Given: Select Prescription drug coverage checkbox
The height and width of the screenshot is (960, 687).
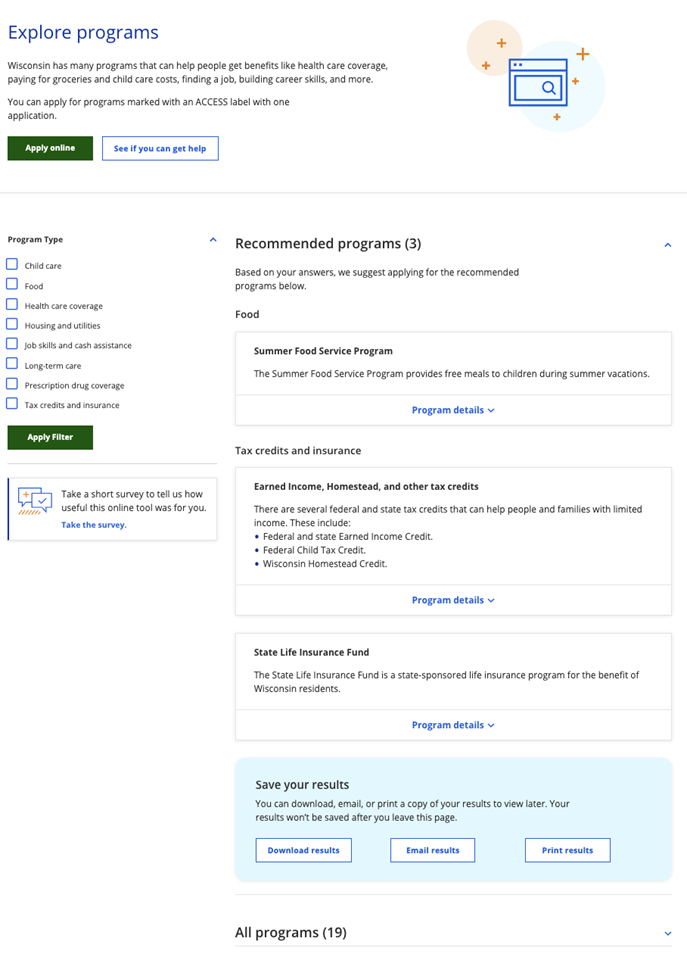Looking at the screenshot, I should 12,385.
